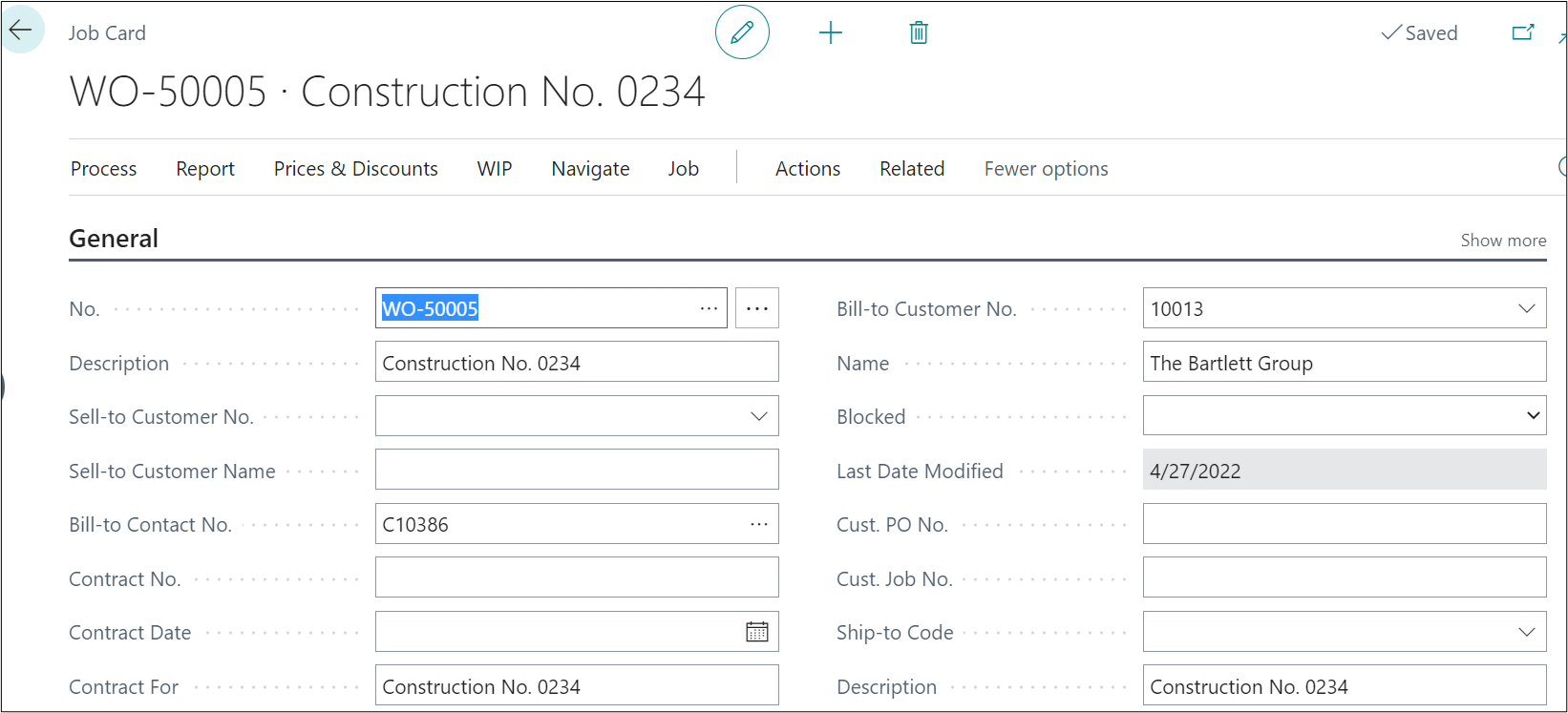Expand Bill-to Customer No. dropdown

click(1526, 308)
